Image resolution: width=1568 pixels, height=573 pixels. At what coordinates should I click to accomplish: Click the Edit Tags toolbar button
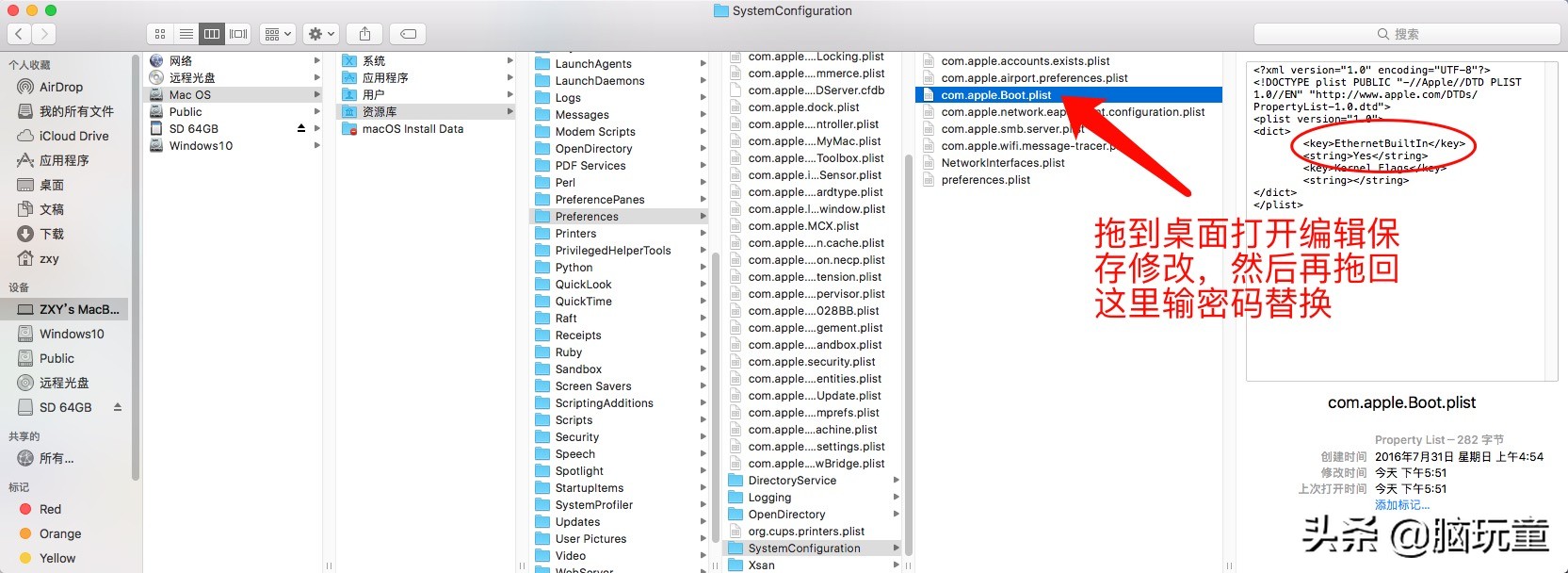click(408, 34)
